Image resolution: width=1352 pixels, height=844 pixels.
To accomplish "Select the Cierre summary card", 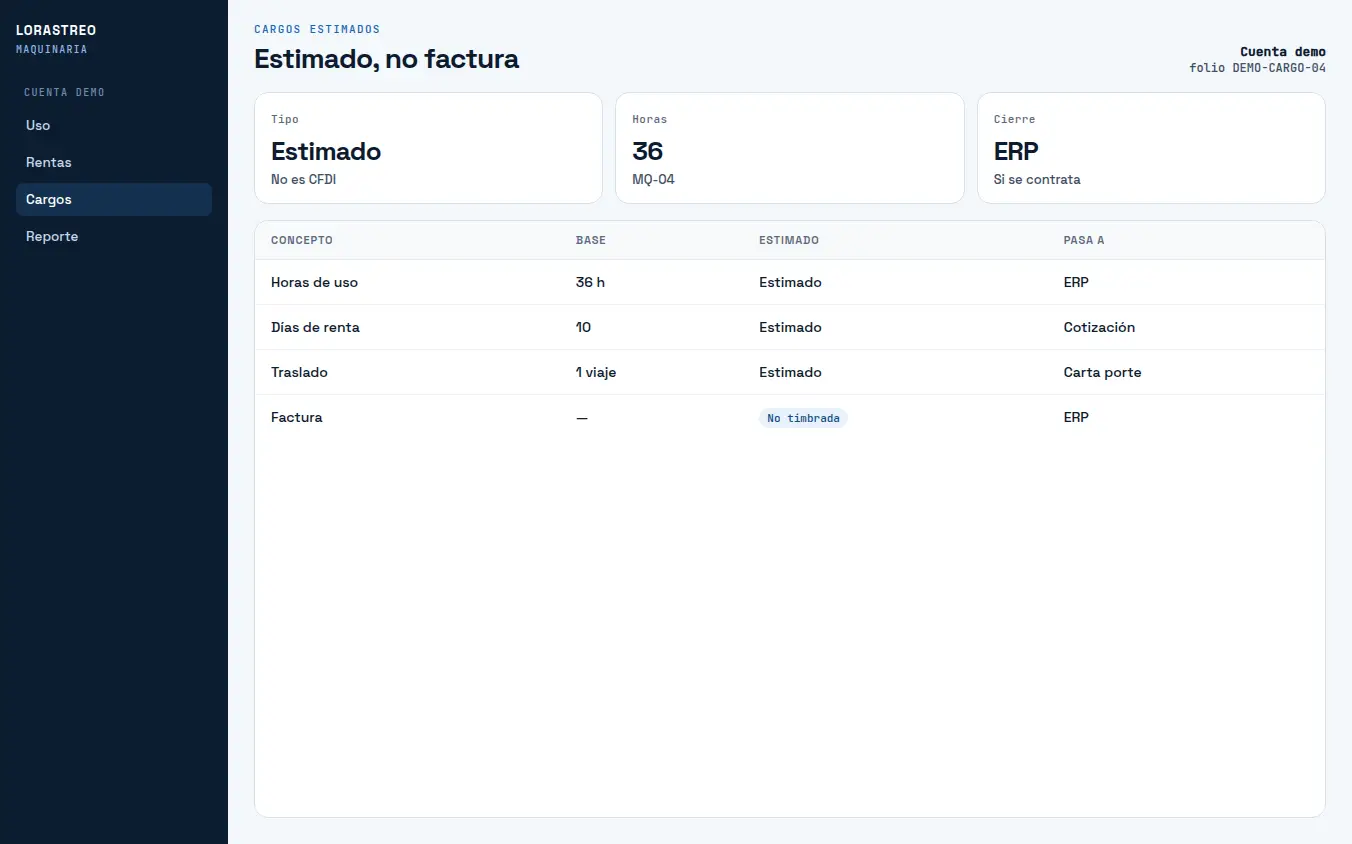I will 1151,148.
